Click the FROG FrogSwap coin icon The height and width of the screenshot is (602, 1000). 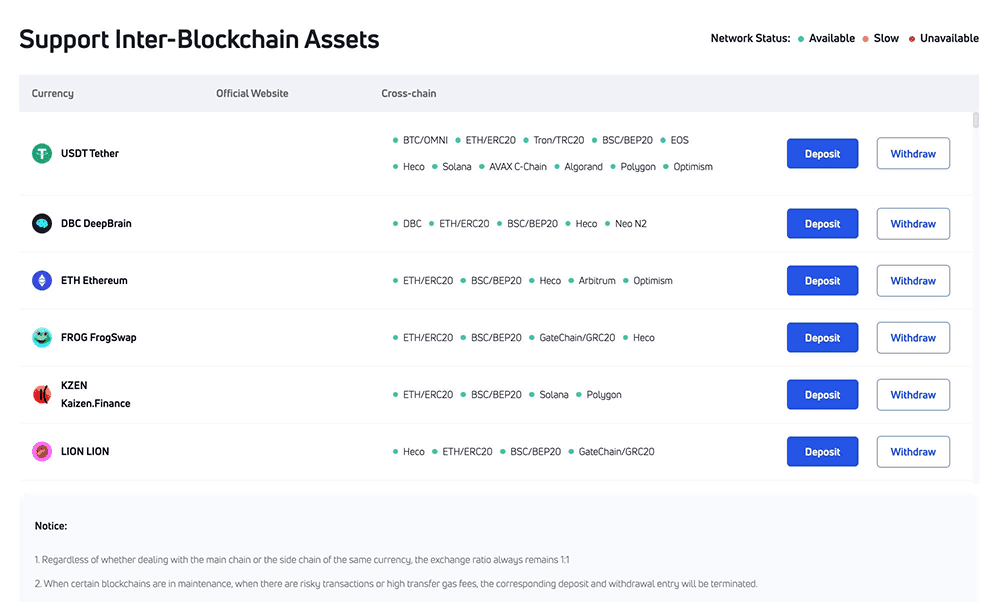coord(42,337)
